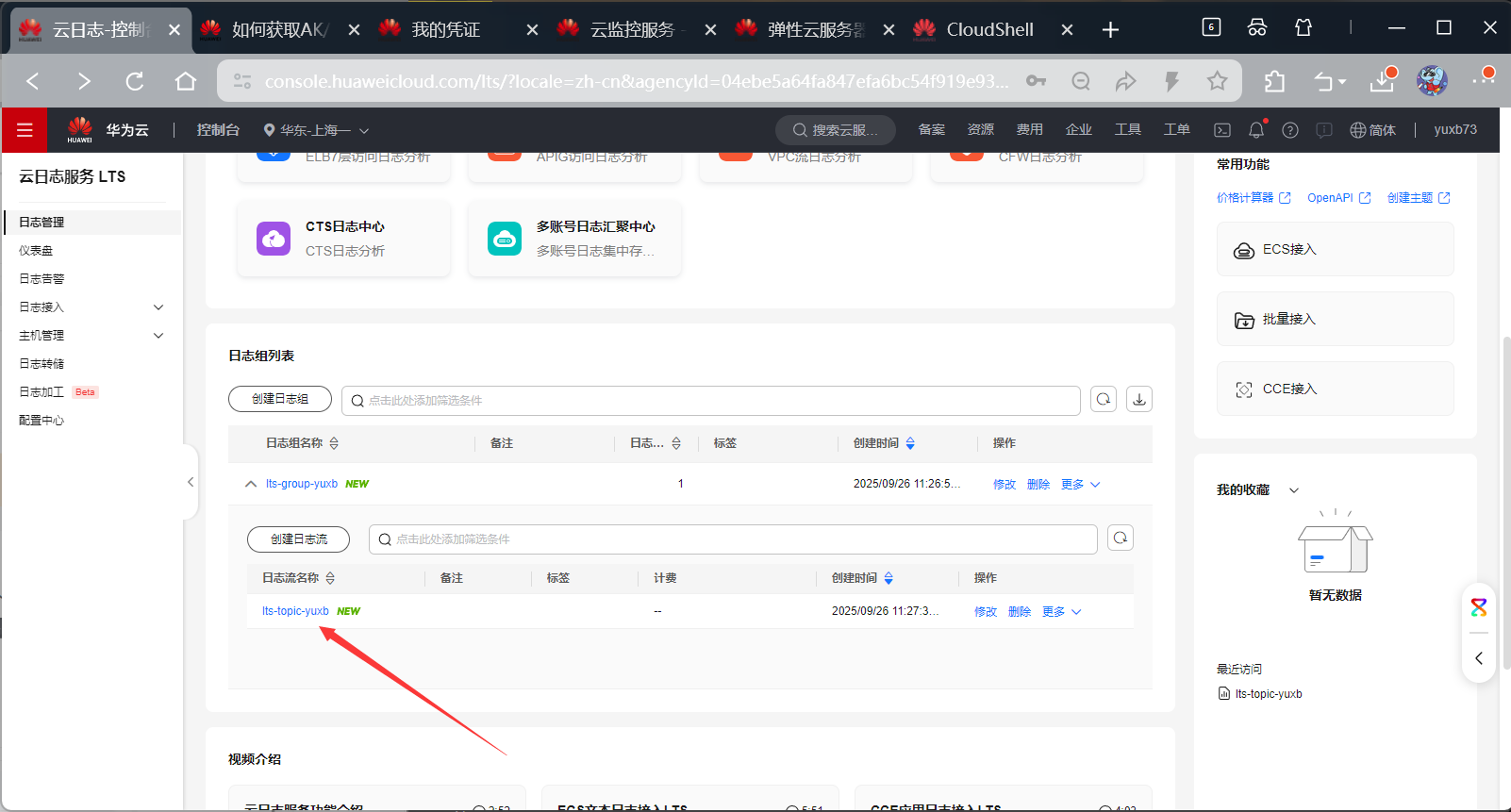Click the browser address bar
This screenshot has width=1511, height=812.
[x=637, y=81]
